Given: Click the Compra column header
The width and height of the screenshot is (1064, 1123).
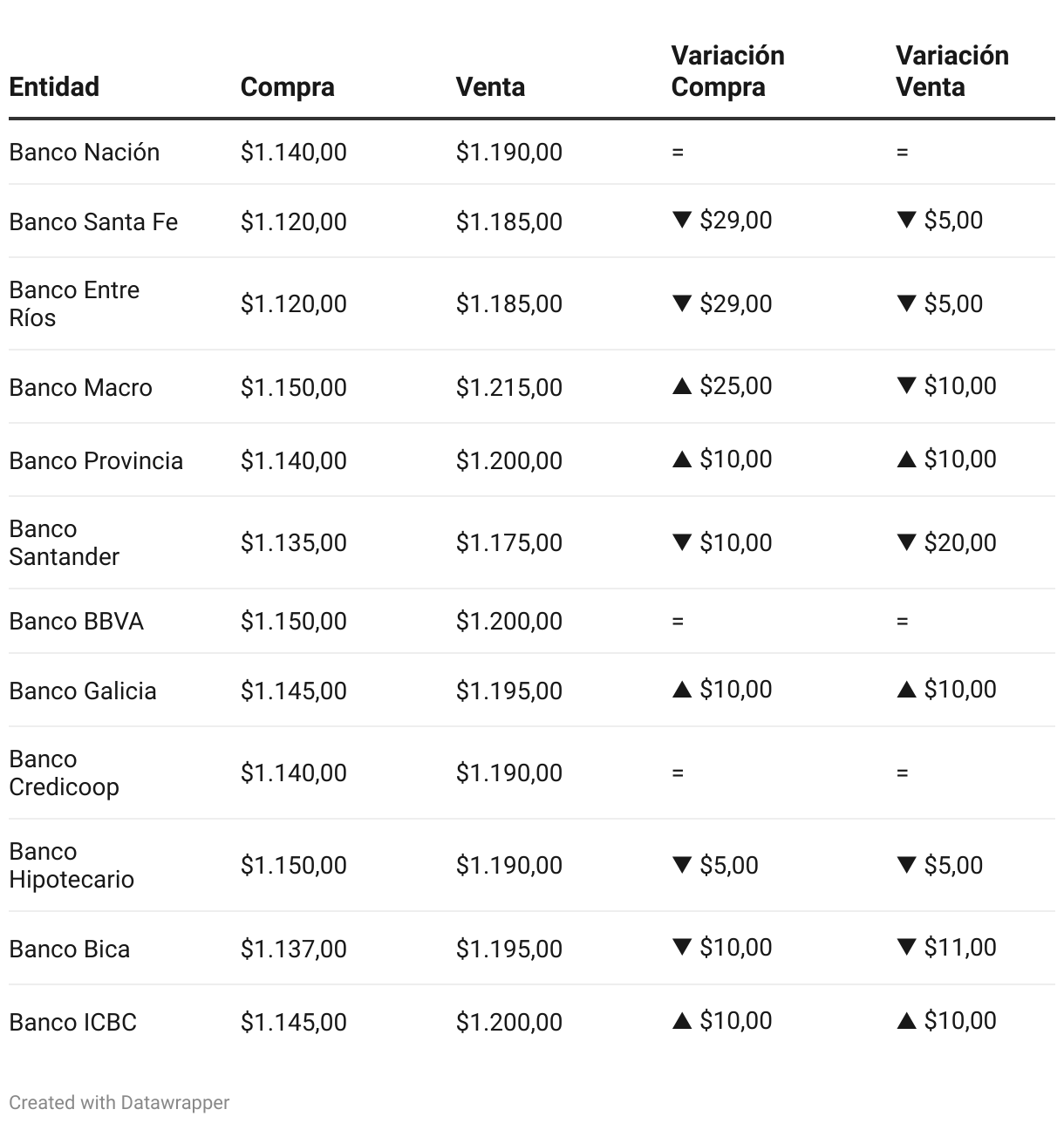Looking at the screenshot, I should [x=287, y=87].
